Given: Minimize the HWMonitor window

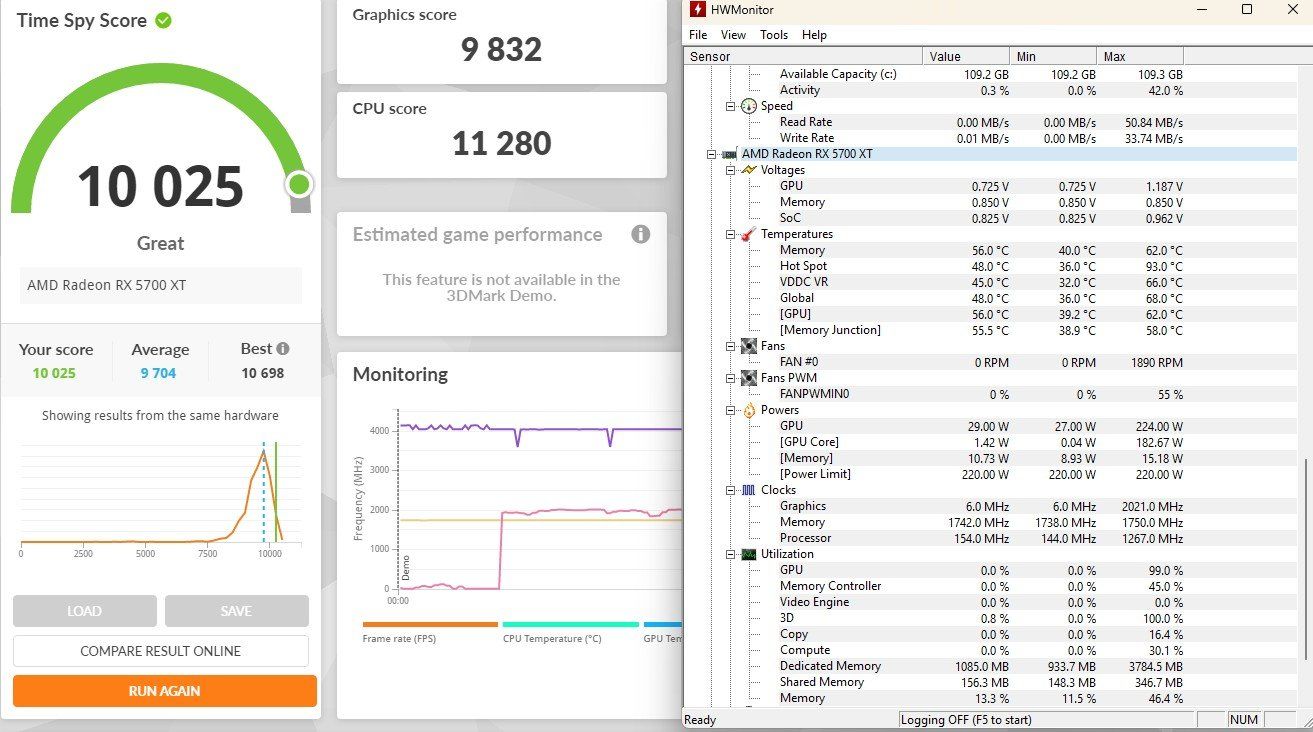Looking at the screenshot, I should [1204, 10].
